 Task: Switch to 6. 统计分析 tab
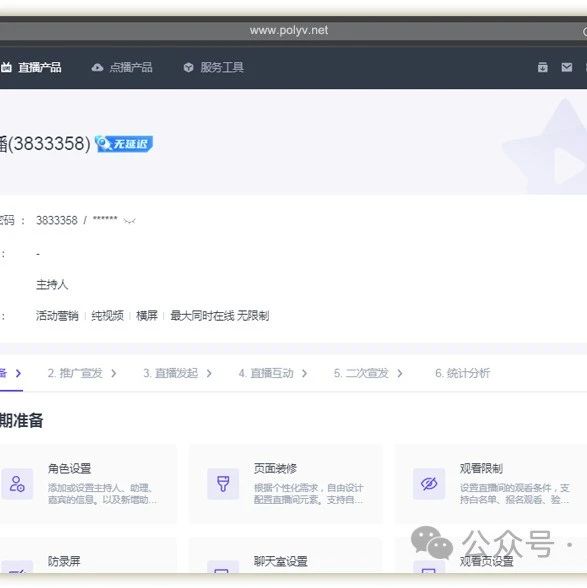(x=462, y=373)
